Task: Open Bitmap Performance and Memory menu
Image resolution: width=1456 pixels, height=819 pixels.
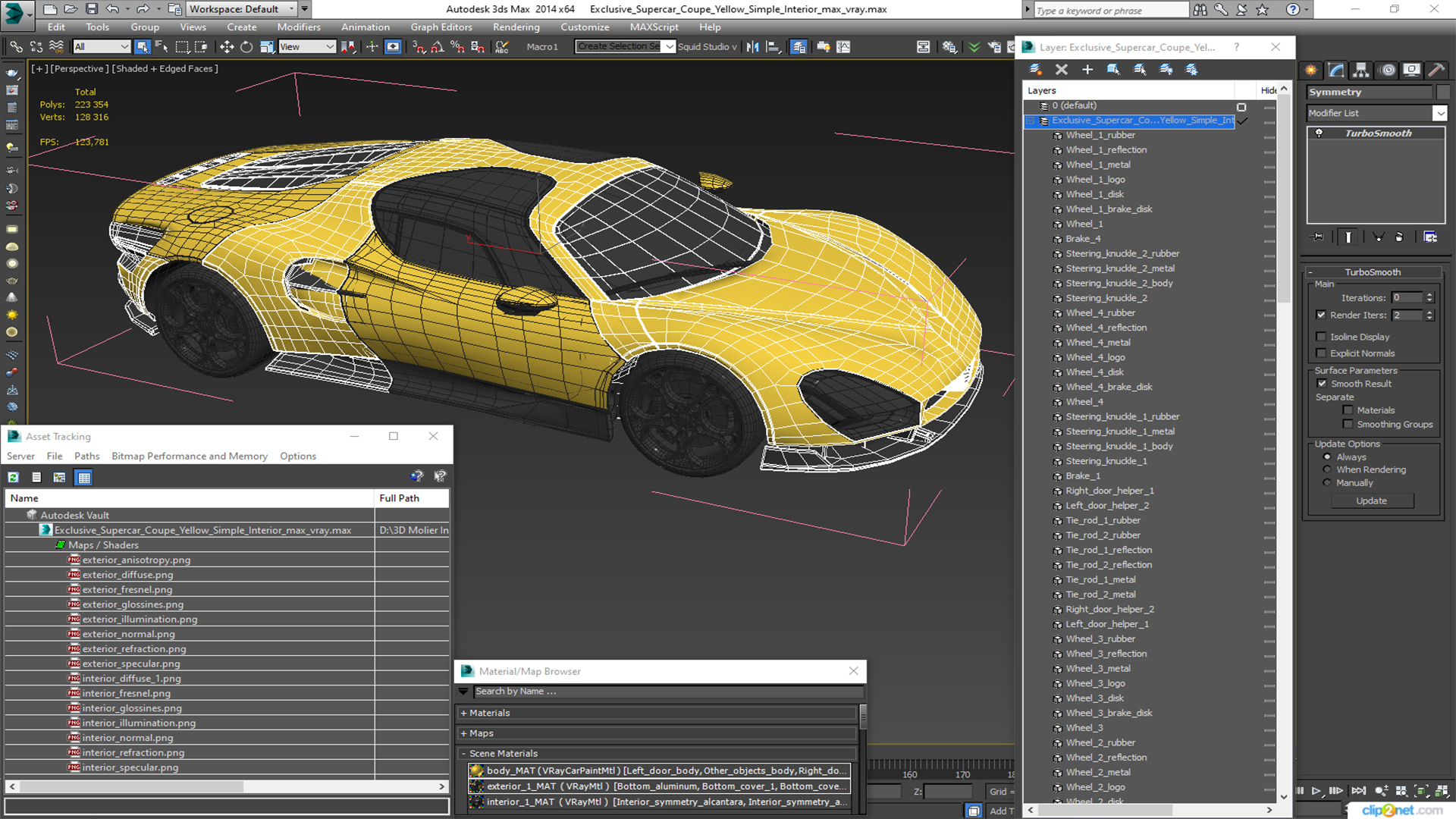Action: coord(190,456)
